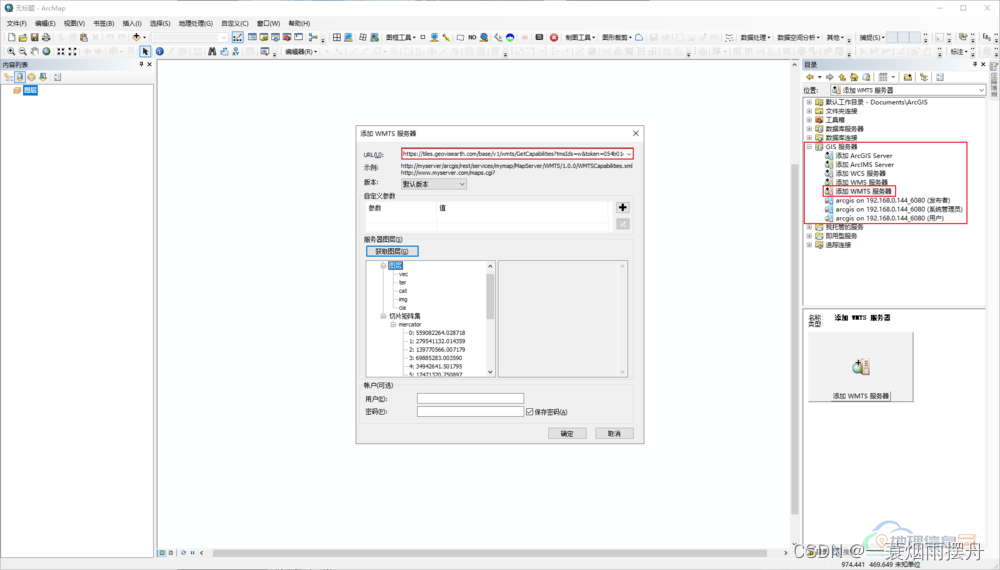Open a map document with the folder icon

tap(23, 38)
